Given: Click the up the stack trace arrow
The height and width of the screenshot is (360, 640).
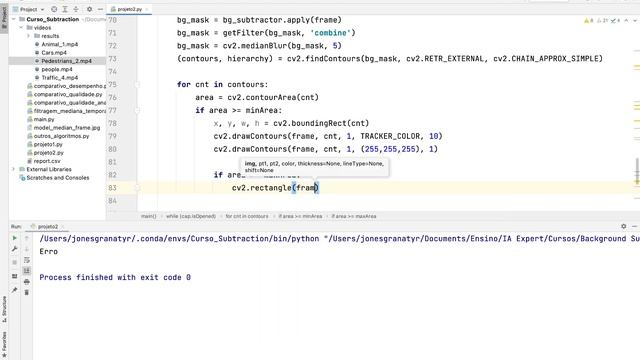Looking at the screenshot, I should (27, 238).
